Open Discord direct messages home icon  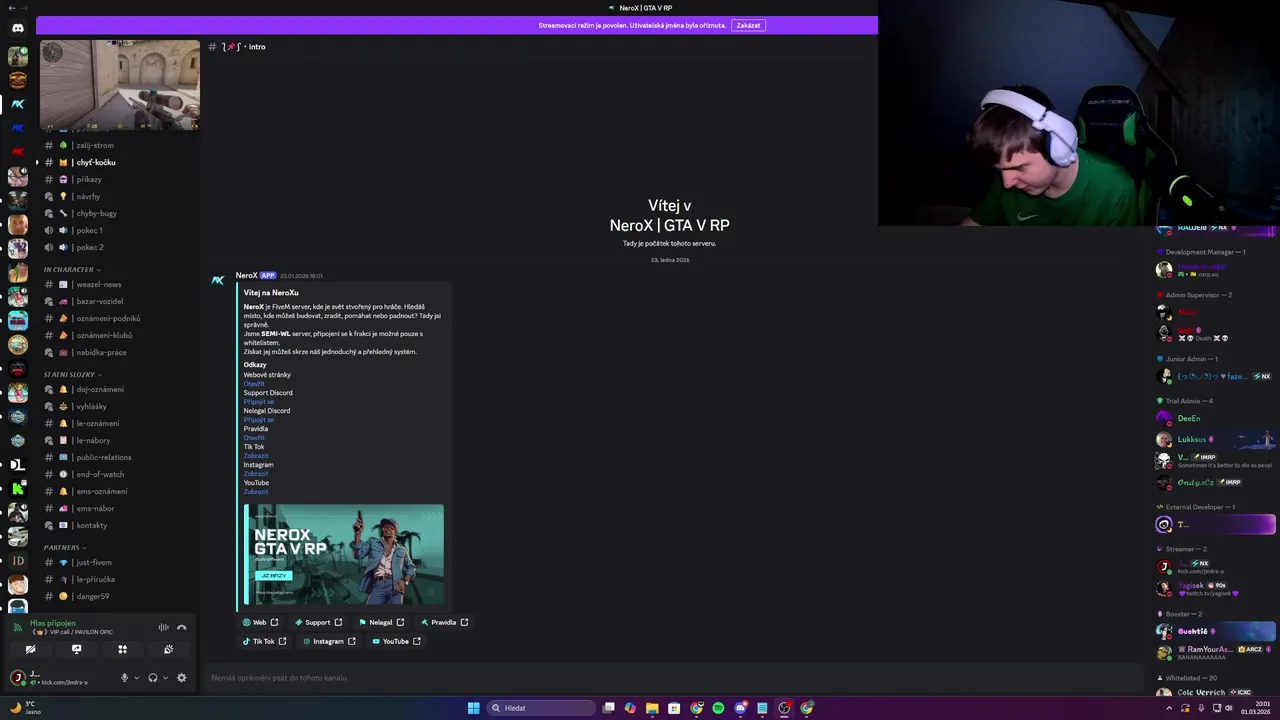(x=17, y=28)
